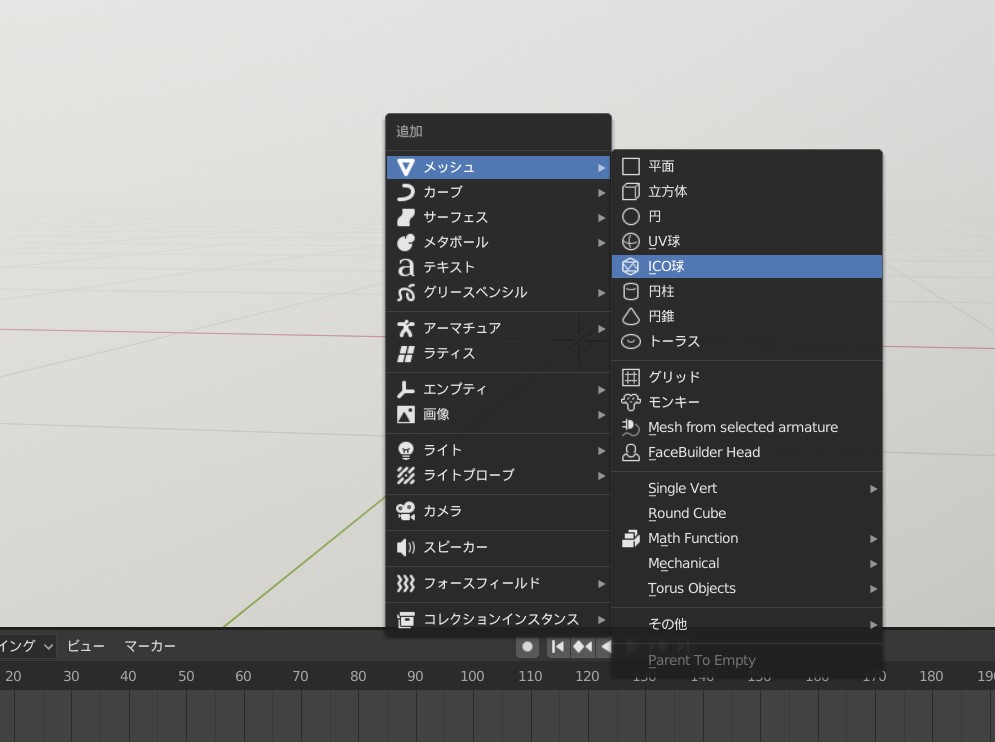Click the Ico sphere icon

(631, 266)
